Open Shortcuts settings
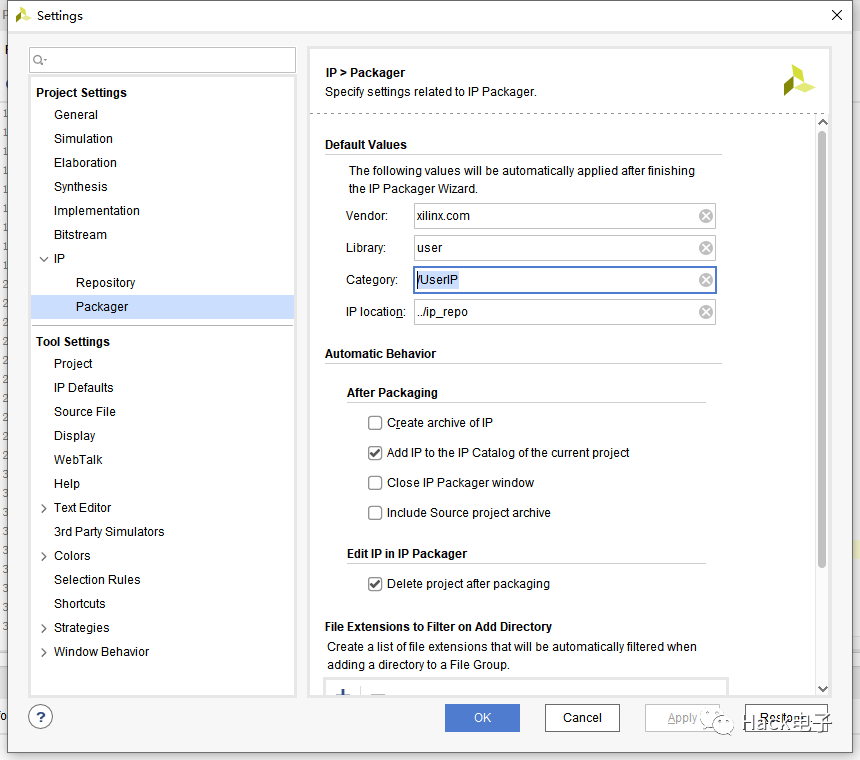The height and width of the screenshot is (760, 860). (80, 604)
